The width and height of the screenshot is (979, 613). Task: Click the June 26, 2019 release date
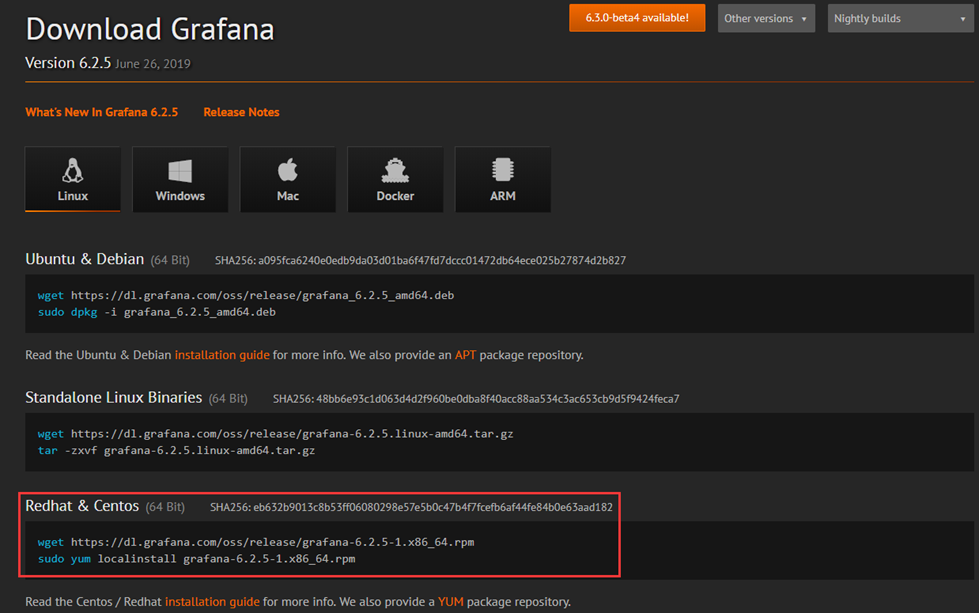(153, 64)
